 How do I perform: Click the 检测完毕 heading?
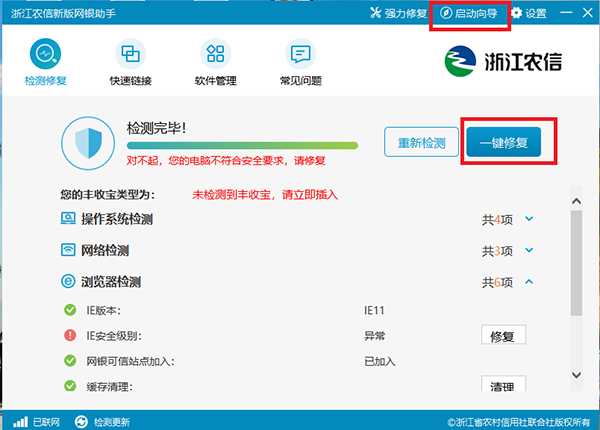point(156,128)
